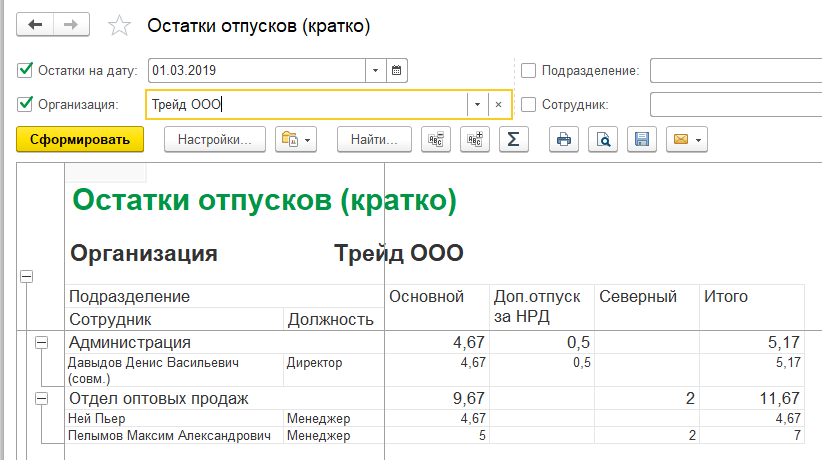Print the report using printer icon
Viewport: 822px width, 460px height.
564,139
